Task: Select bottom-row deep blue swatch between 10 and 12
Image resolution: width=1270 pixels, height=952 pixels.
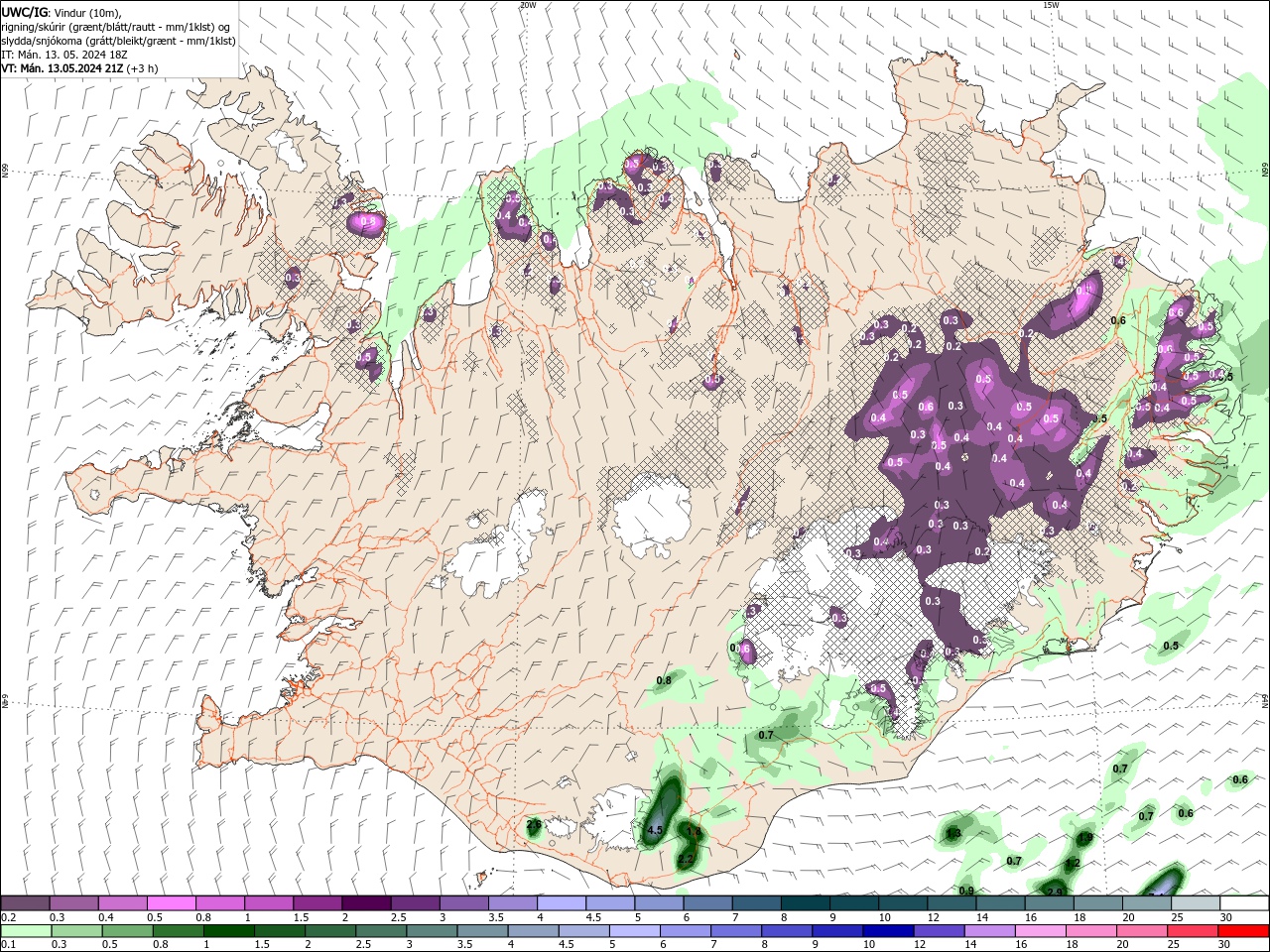Action: click(887, 931)
